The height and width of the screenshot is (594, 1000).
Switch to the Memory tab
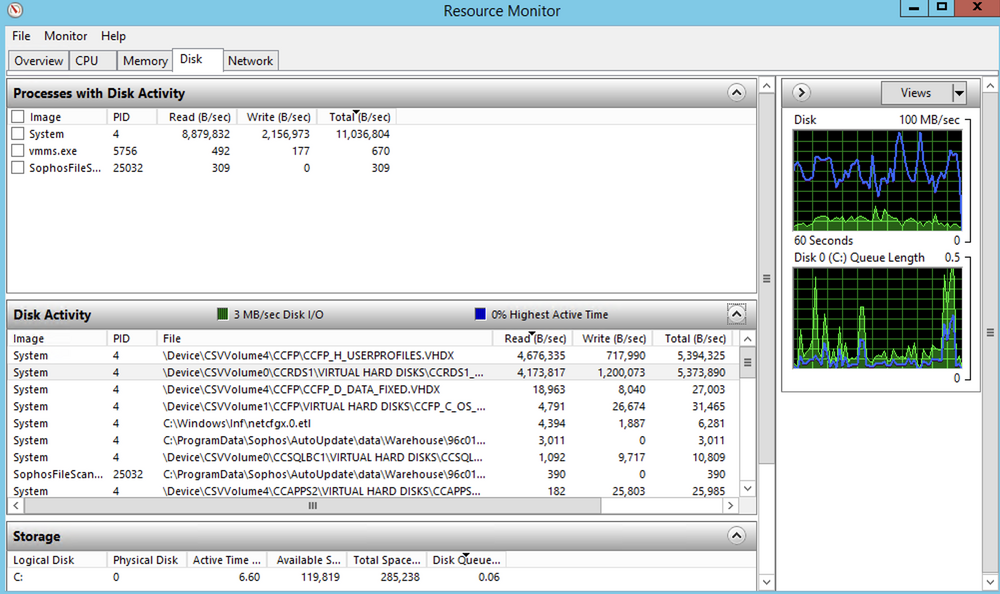tap(145, 61)
